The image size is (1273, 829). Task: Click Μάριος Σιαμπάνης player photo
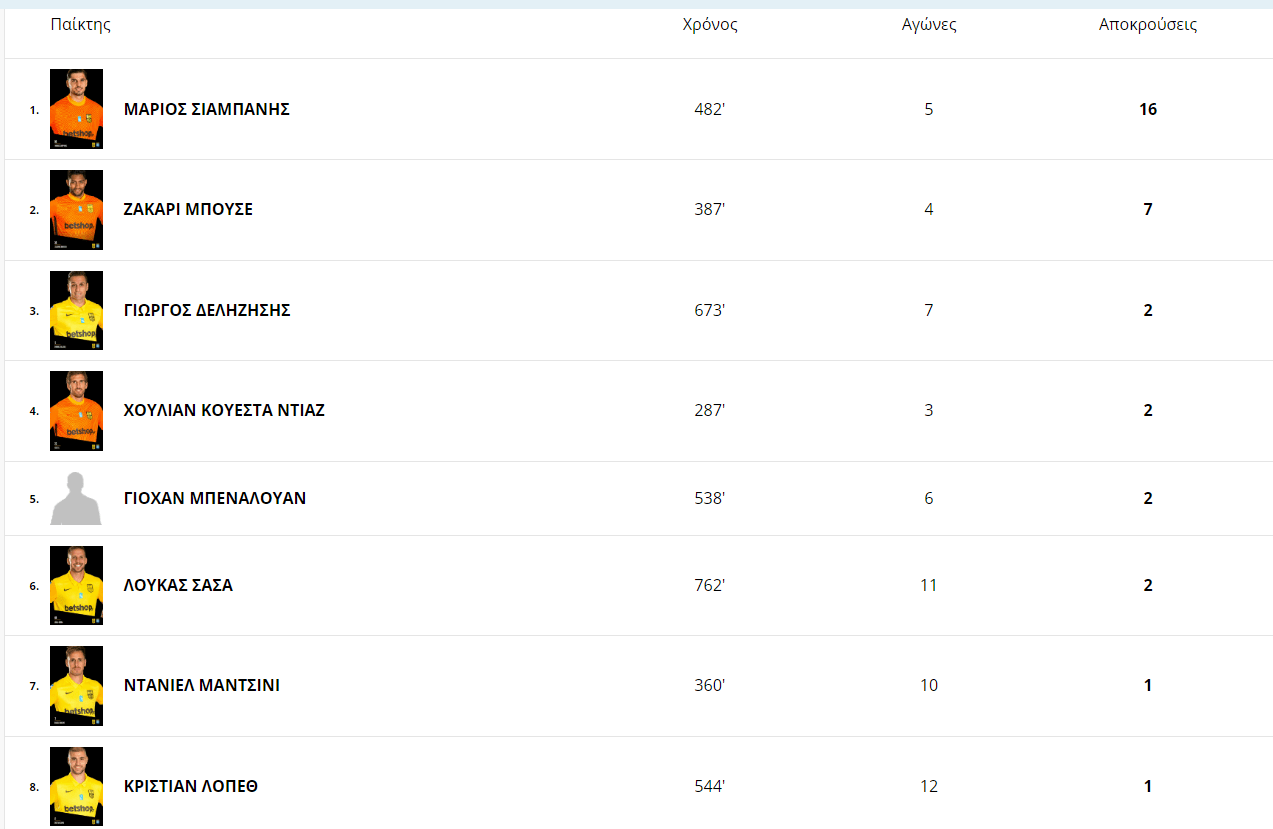pyautogui.click(x=76, y=109)
